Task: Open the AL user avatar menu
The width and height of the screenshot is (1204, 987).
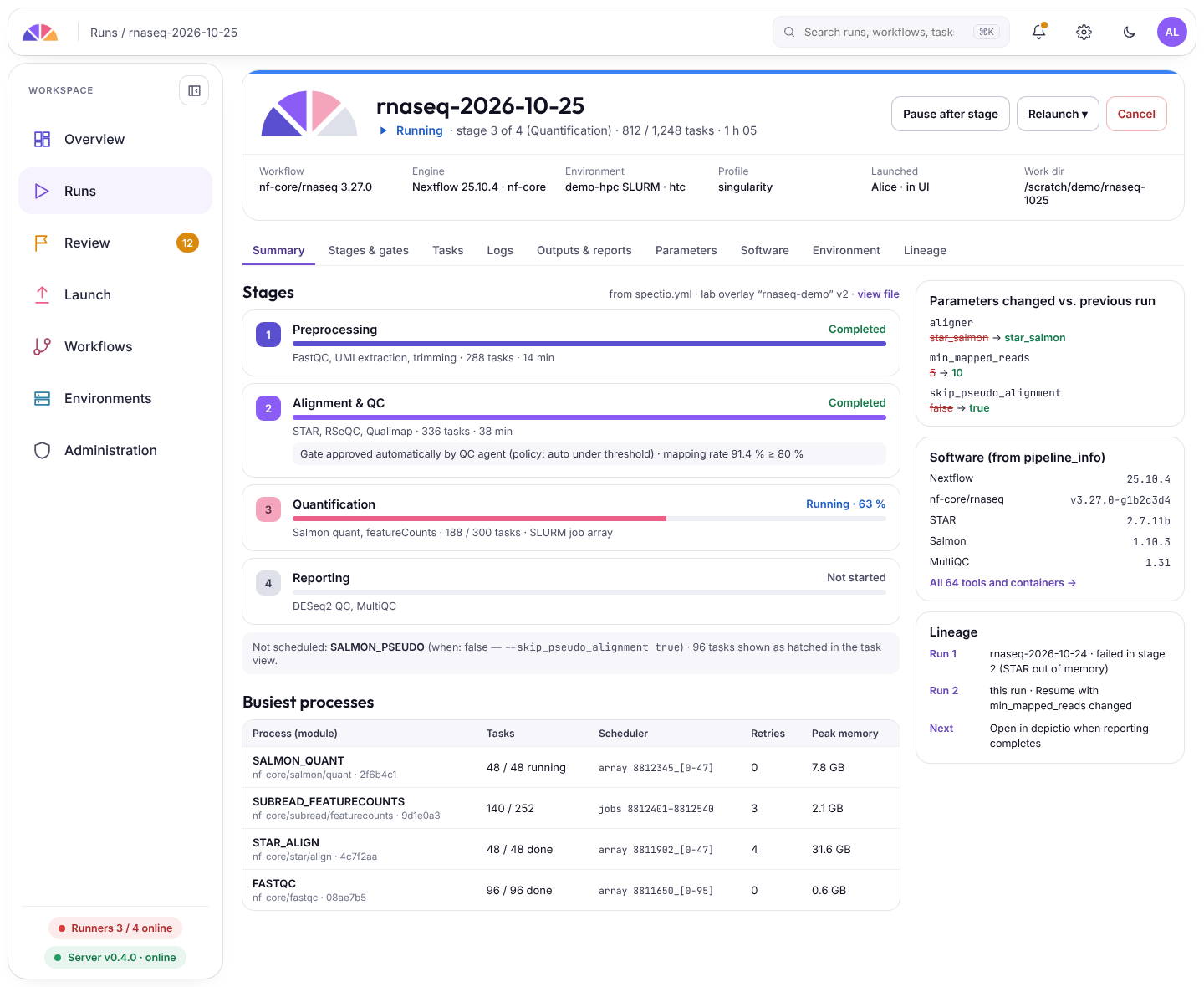Action: click(x=1172, y=32)
